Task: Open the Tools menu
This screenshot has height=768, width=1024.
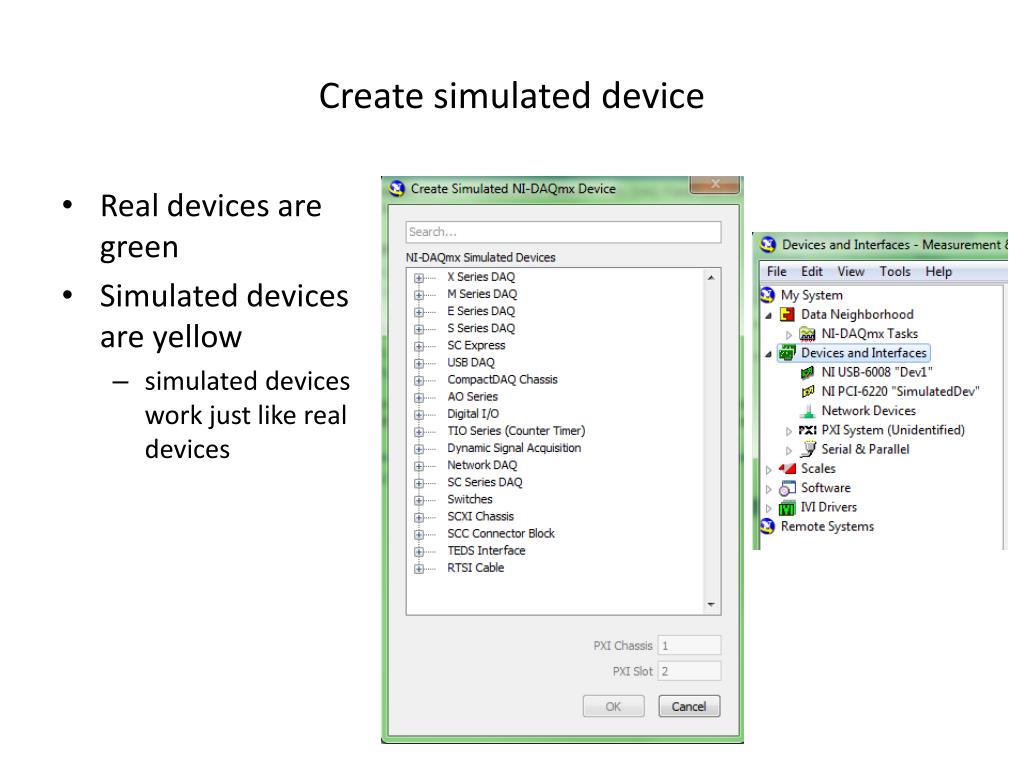Action: tap(895, 272)
